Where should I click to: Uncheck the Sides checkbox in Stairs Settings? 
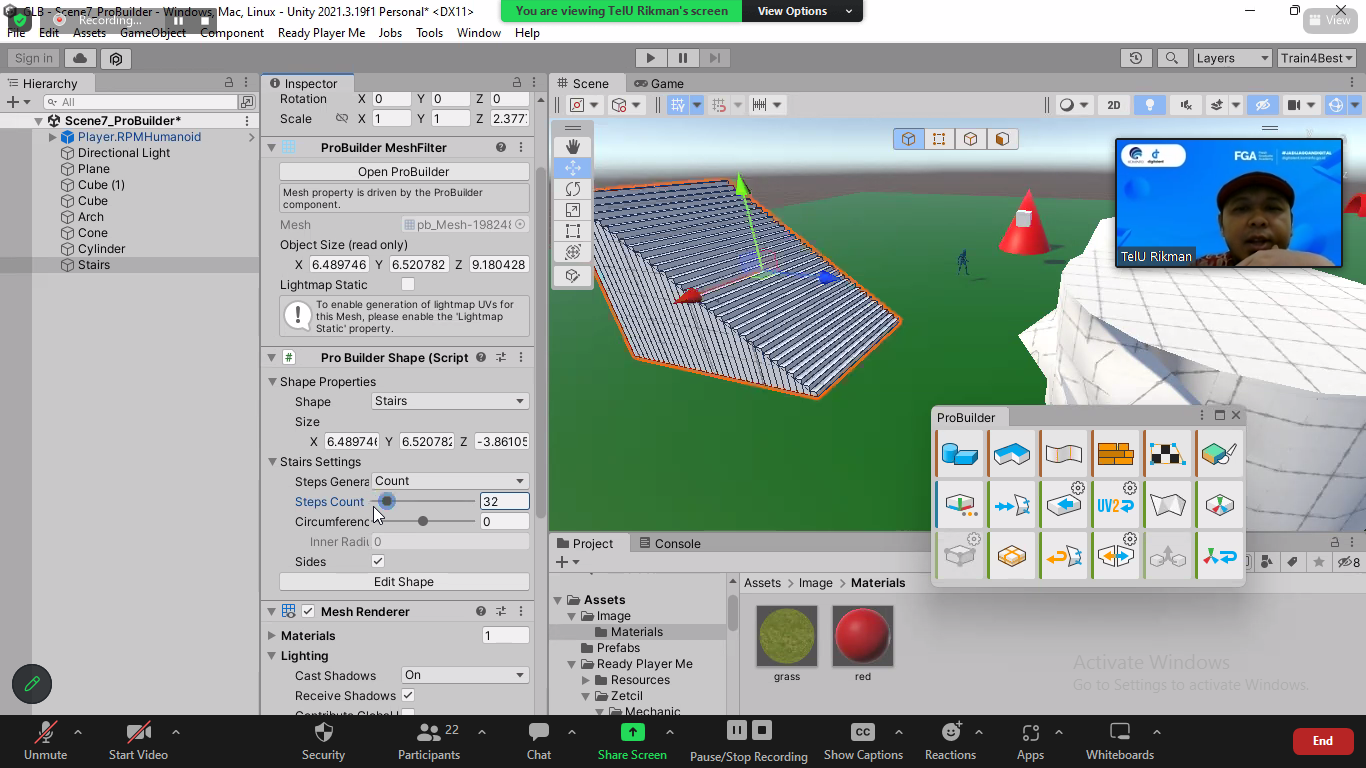[378, 562]
